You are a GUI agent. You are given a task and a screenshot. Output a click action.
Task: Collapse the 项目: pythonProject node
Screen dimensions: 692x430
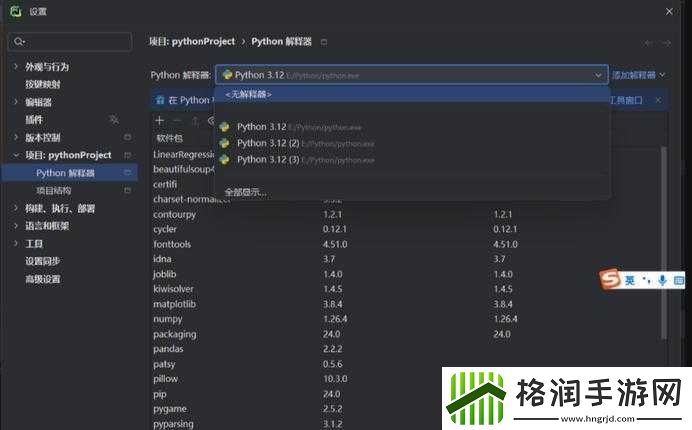coord(15,155)
